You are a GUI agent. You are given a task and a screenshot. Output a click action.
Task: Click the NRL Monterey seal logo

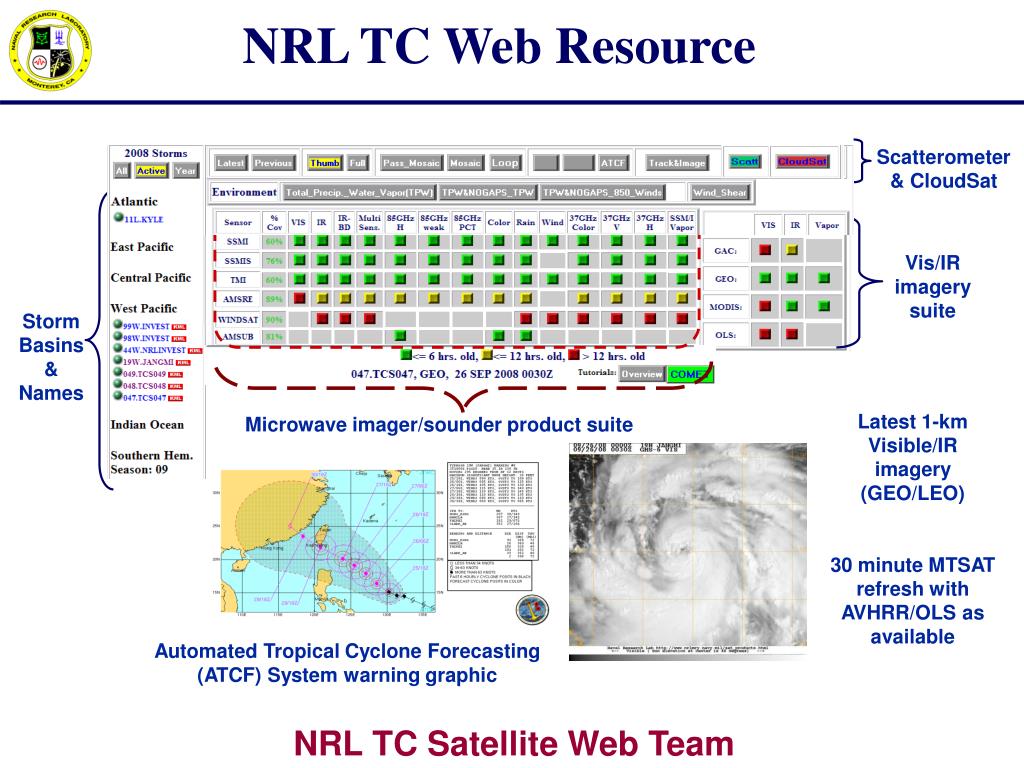[50, 50]
